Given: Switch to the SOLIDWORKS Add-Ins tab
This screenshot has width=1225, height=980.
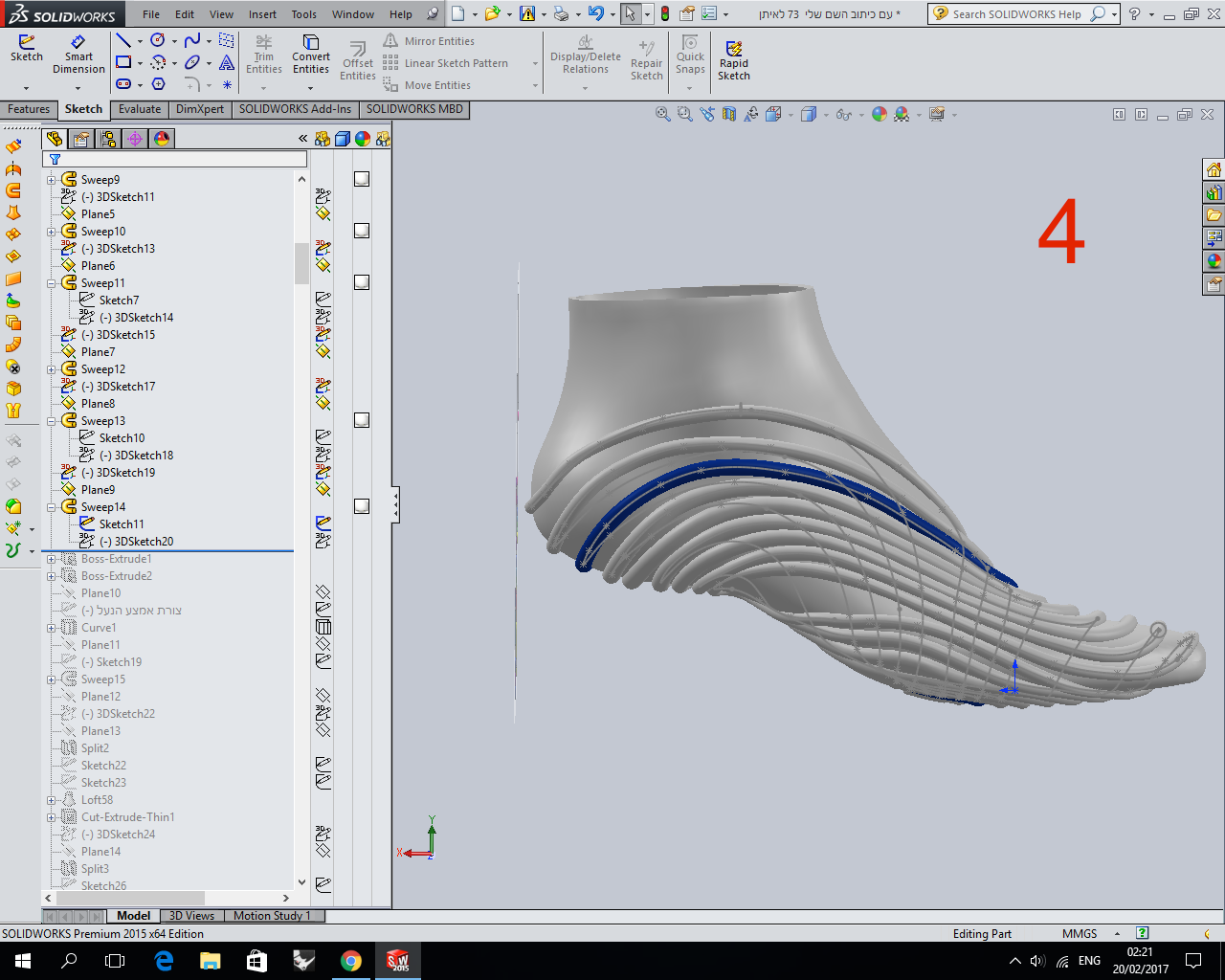Looking at the screenshot, I should [295, 109].
